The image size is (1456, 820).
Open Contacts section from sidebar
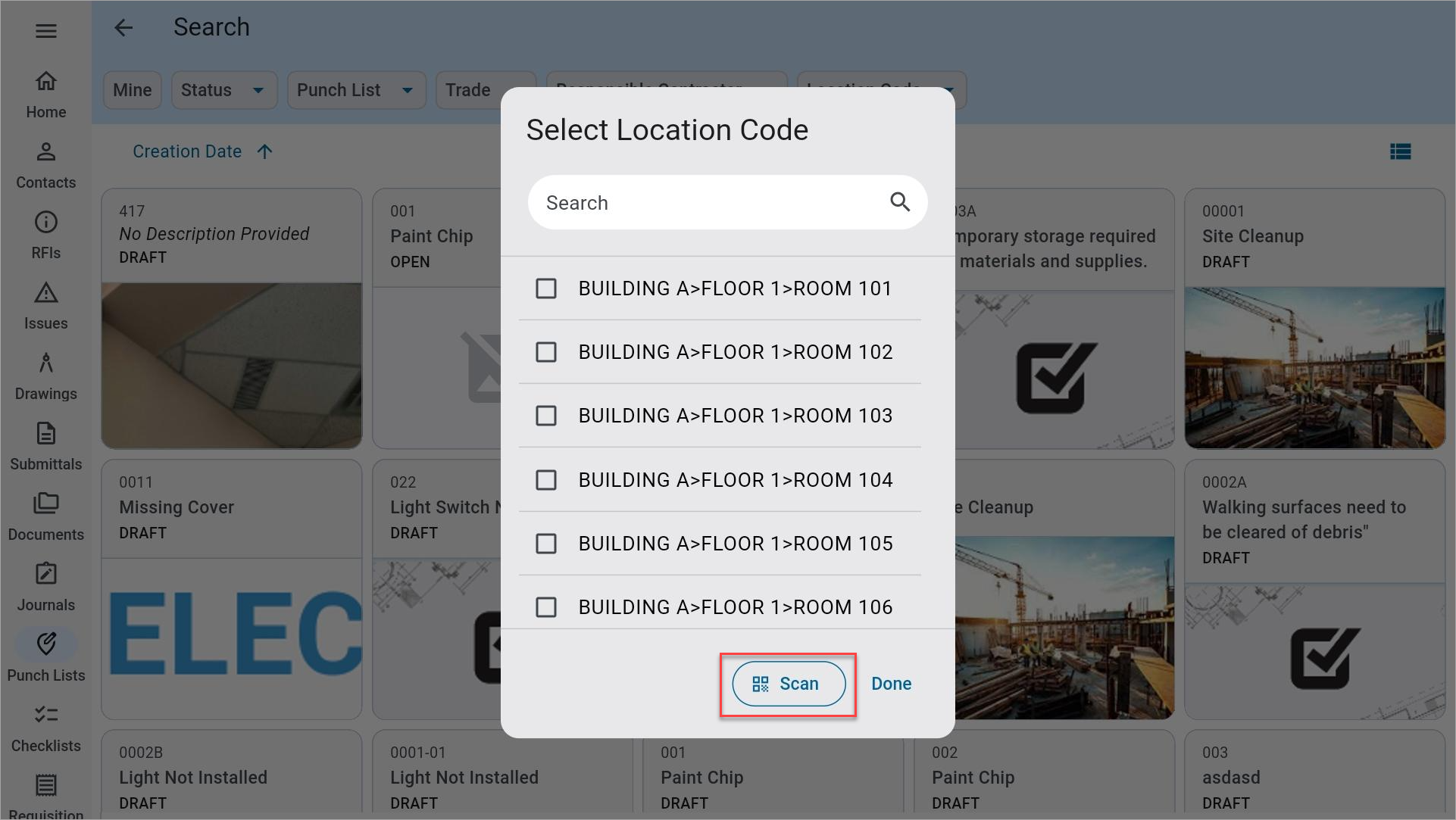click(x=46, y=163)
